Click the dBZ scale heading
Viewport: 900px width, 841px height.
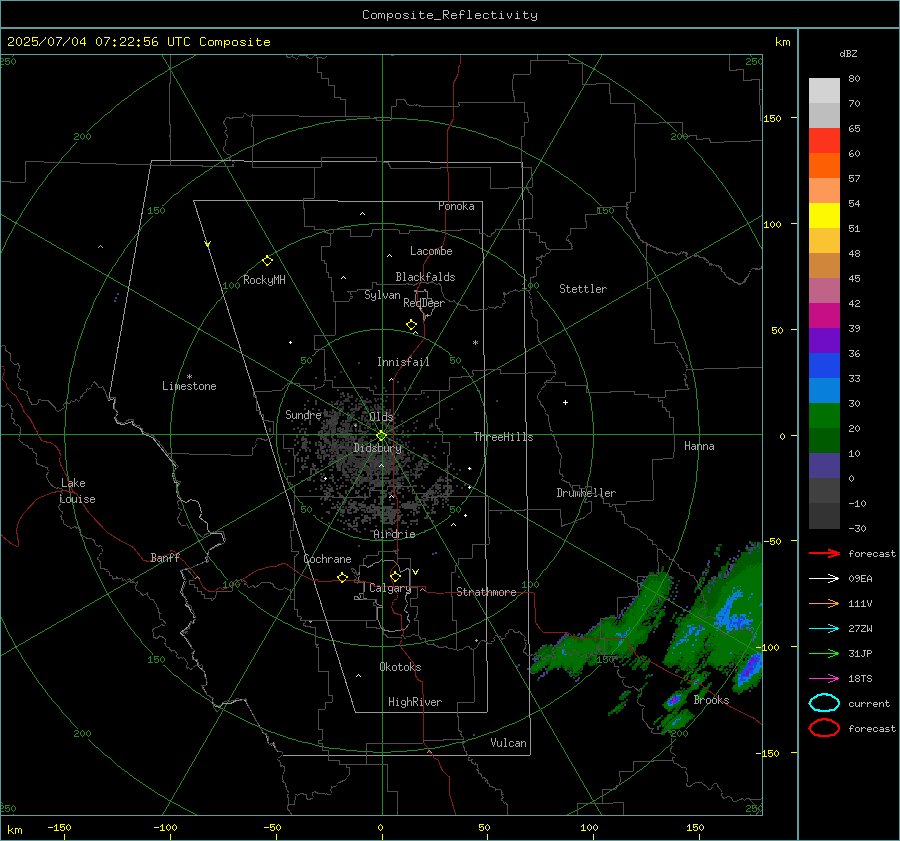click(848, 53)
